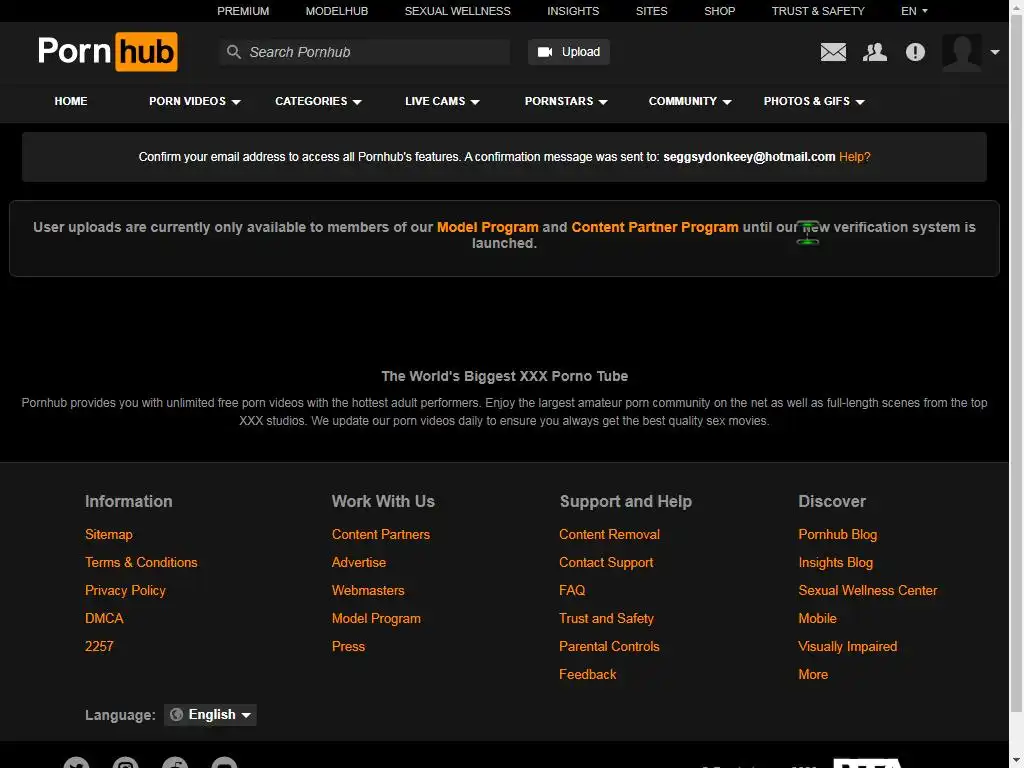The height and width of the screenshot is (768, 1024).
Task: Open the Mobile footer link
Action: click(x=817, y=618)
